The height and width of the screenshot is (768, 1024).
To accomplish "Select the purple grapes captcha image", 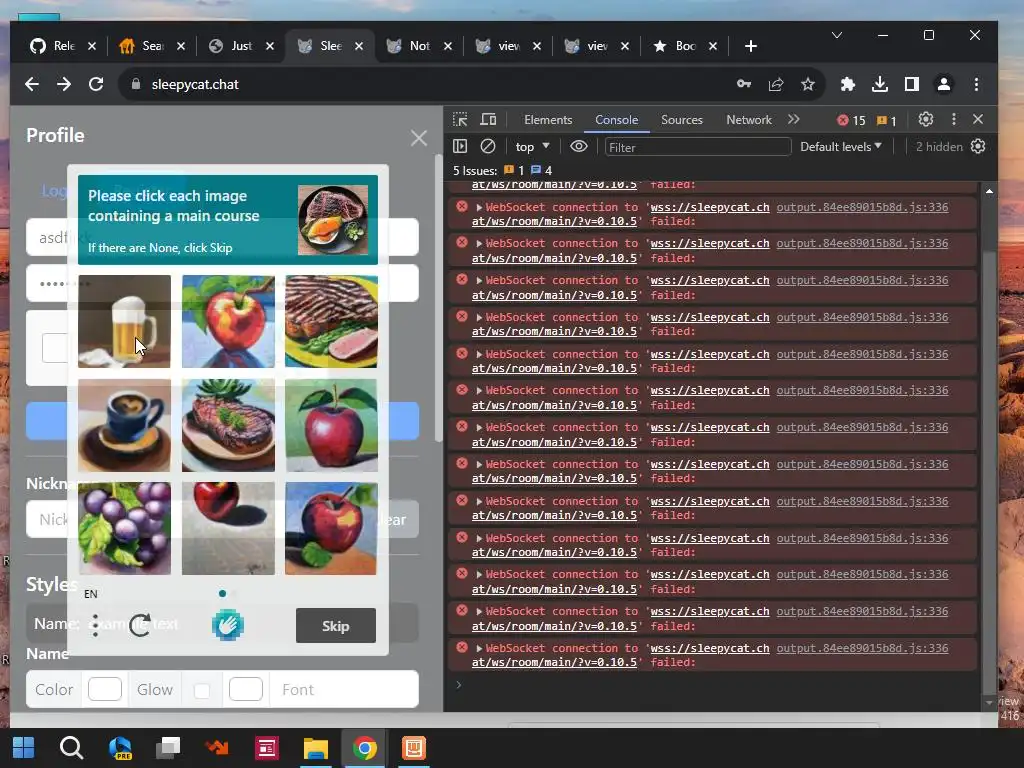I will tap(124, 528).
